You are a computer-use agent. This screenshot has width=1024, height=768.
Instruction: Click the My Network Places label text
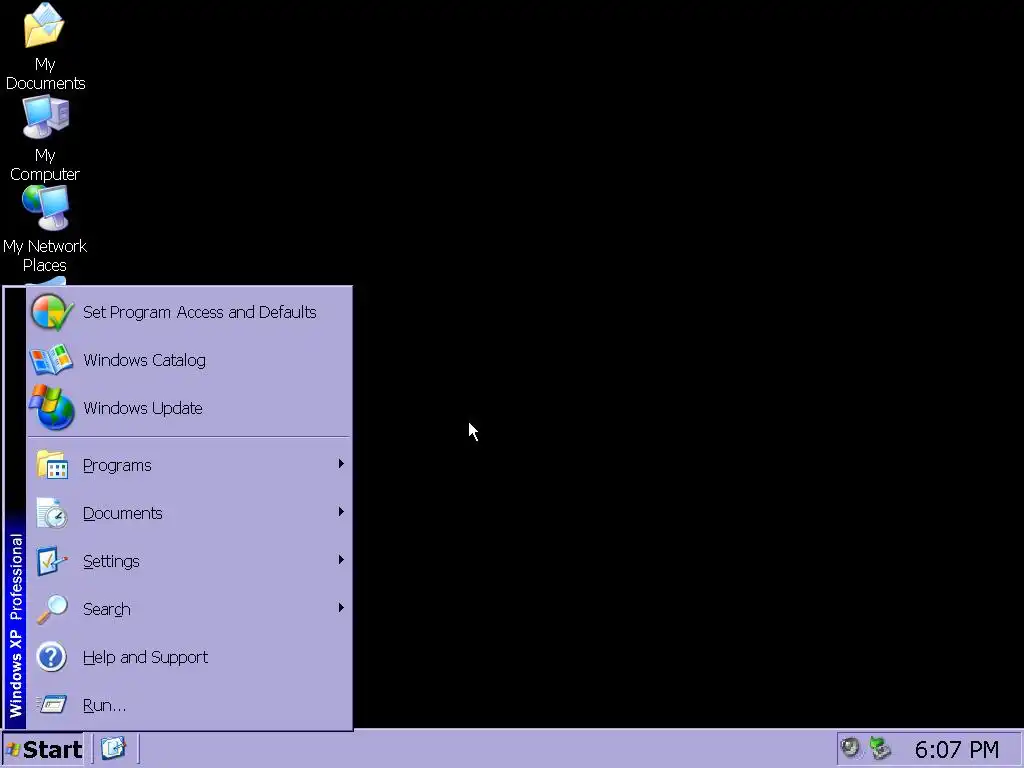[44, 255]
